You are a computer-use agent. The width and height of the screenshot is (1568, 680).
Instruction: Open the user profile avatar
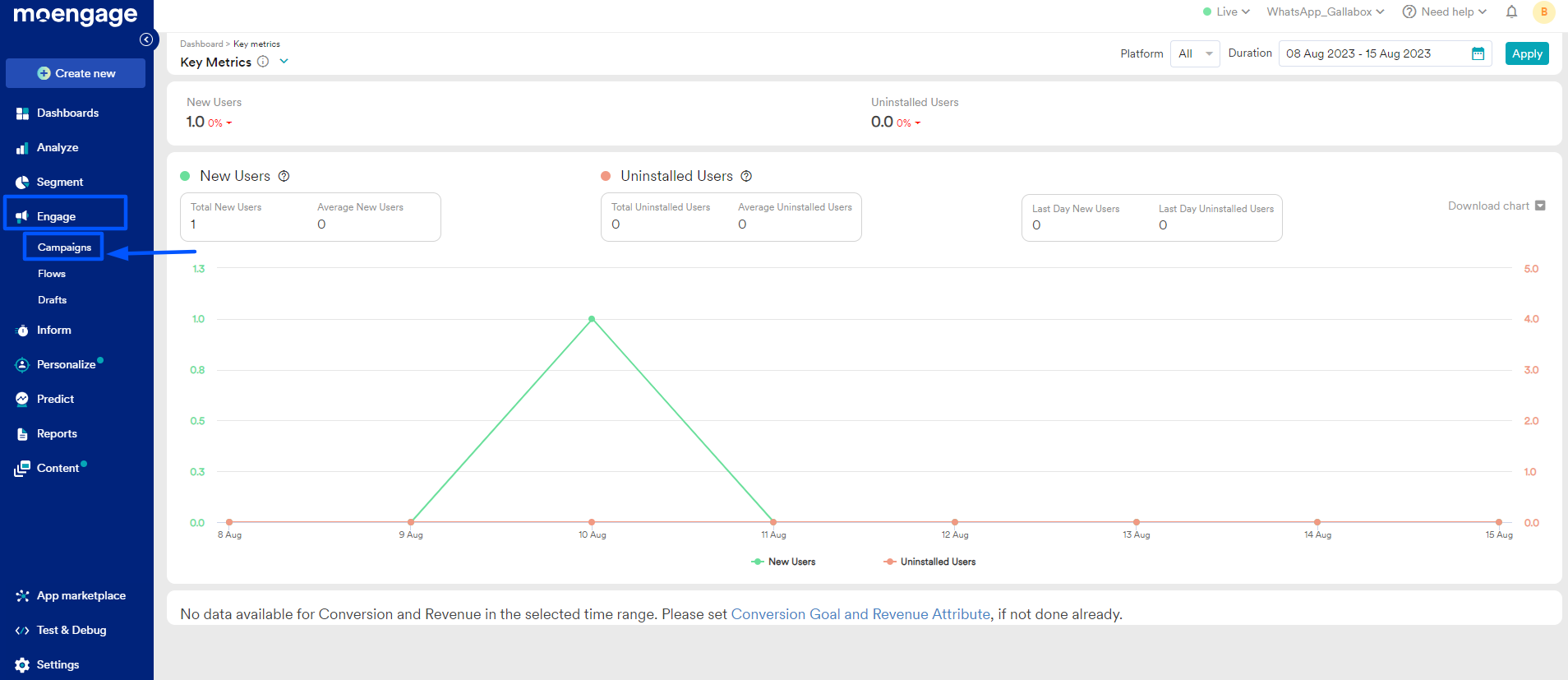click(1543, 12)
